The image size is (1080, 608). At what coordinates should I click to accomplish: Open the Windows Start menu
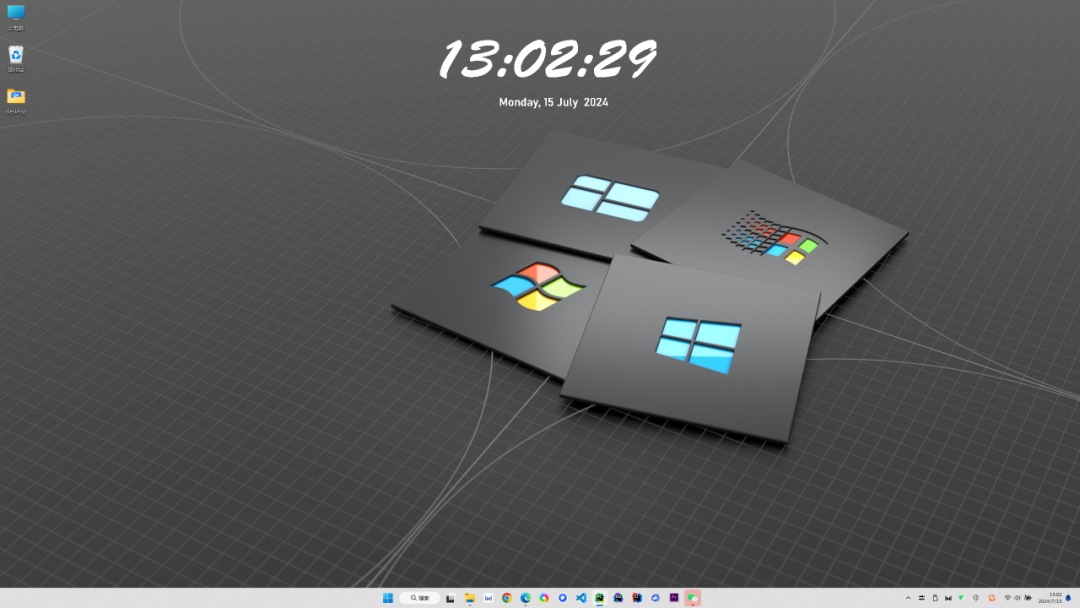pyautogui.click(x=388, y=598)
